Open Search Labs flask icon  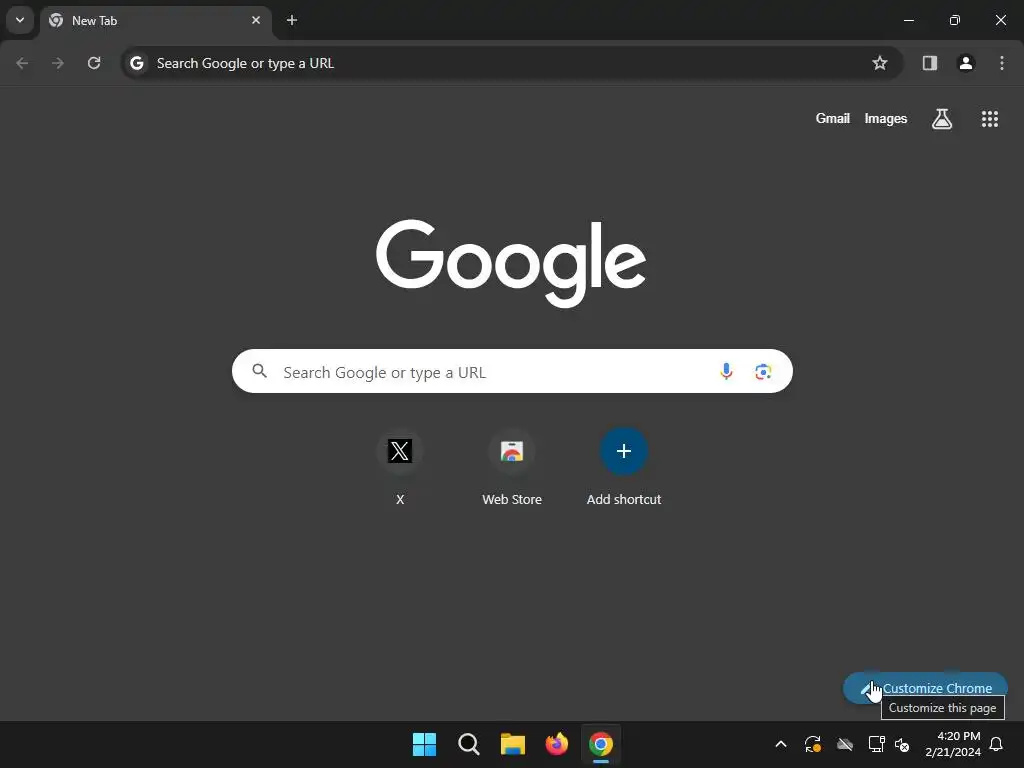[942, 119]
